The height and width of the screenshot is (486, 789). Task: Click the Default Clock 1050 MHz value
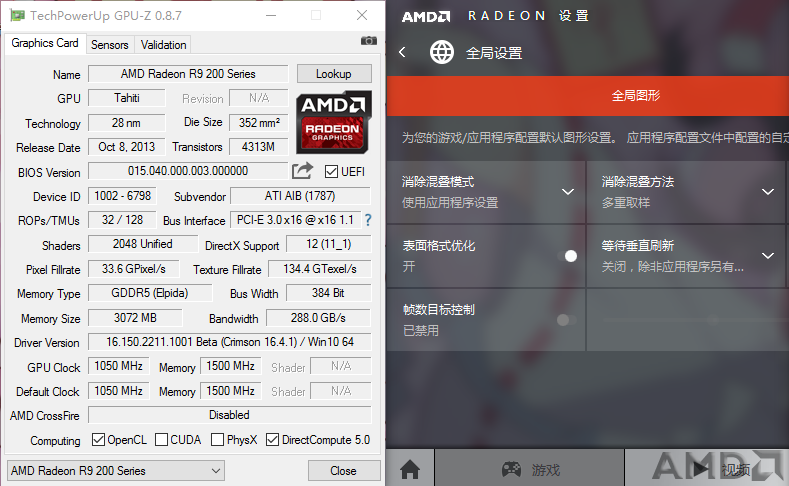tap(118, 391)
